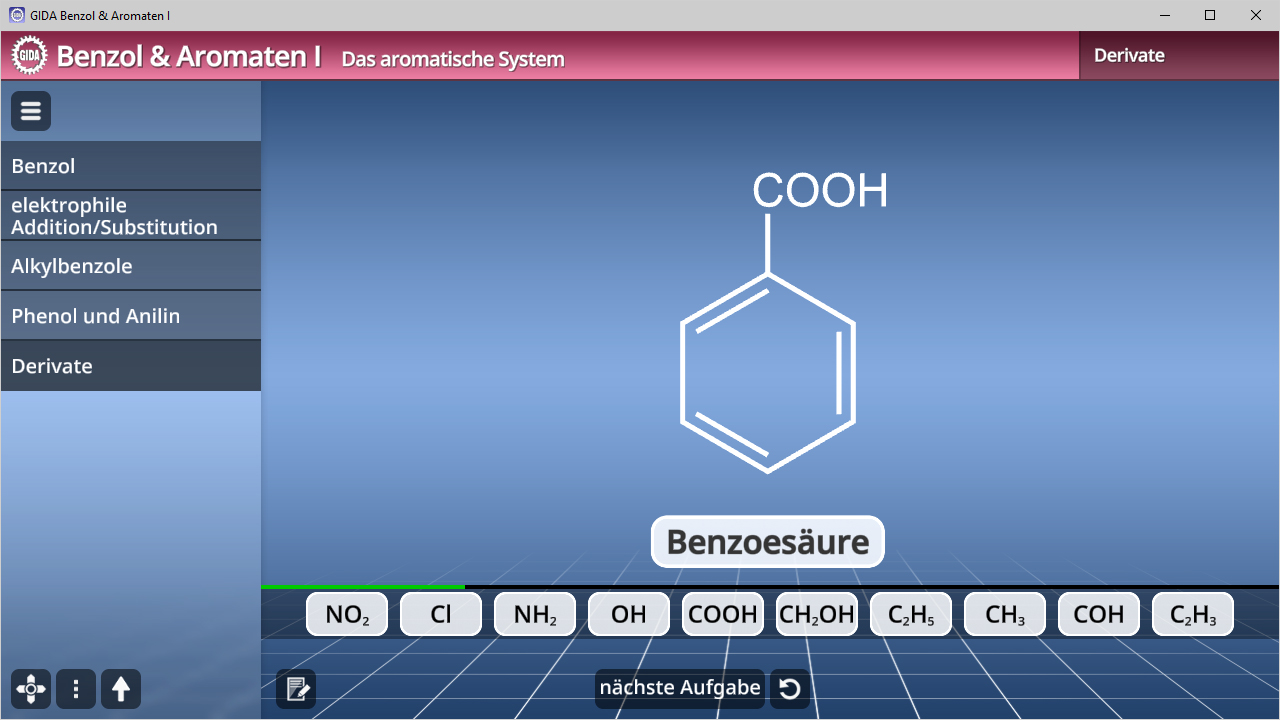Select Derivate in the sidebar
Image resolution: width=1280 pixels, height=720 pixels.
click(130, 366)
